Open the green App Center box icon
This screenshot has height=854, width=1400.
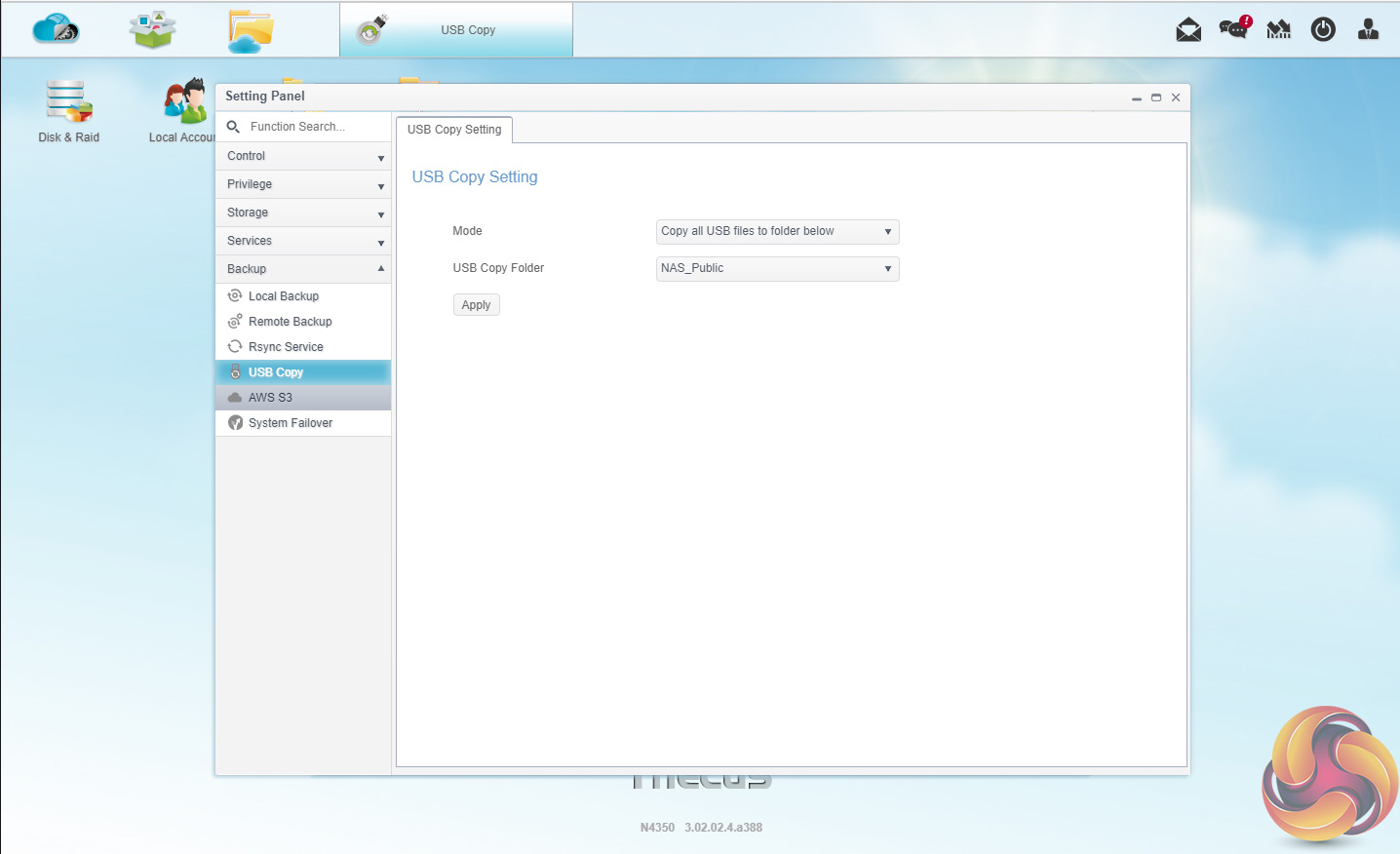153,29
